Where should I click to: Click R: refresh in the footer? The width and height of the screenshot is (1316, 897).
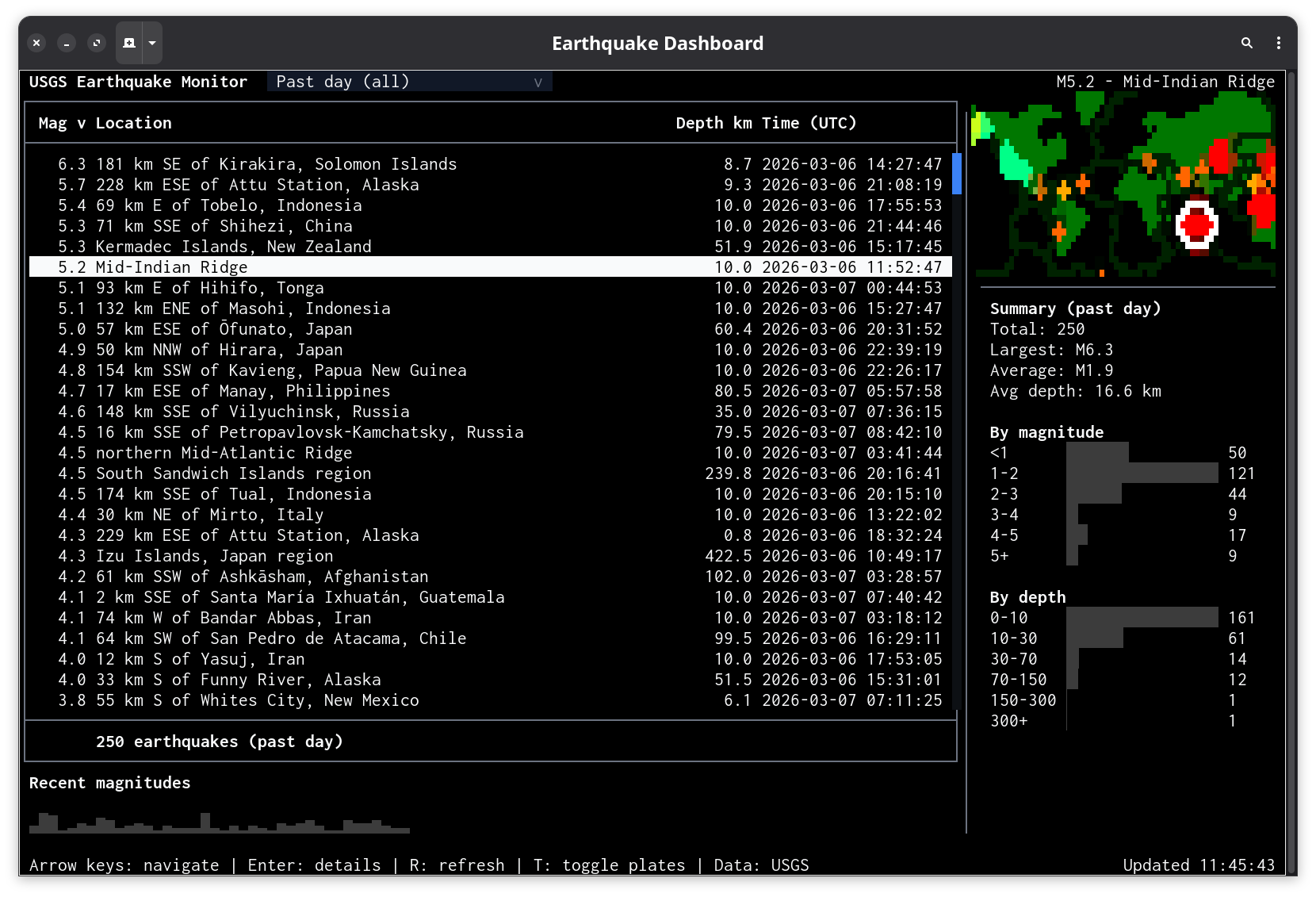click(x=457, y=864)
